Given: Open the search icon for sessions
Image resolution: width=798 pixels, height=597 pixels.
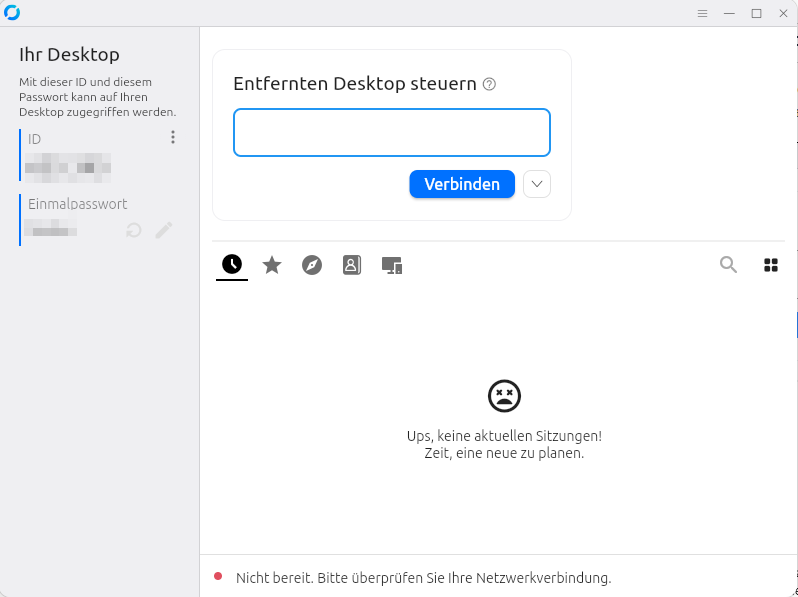Looking at the screenshot, I should tap(728, 265).
